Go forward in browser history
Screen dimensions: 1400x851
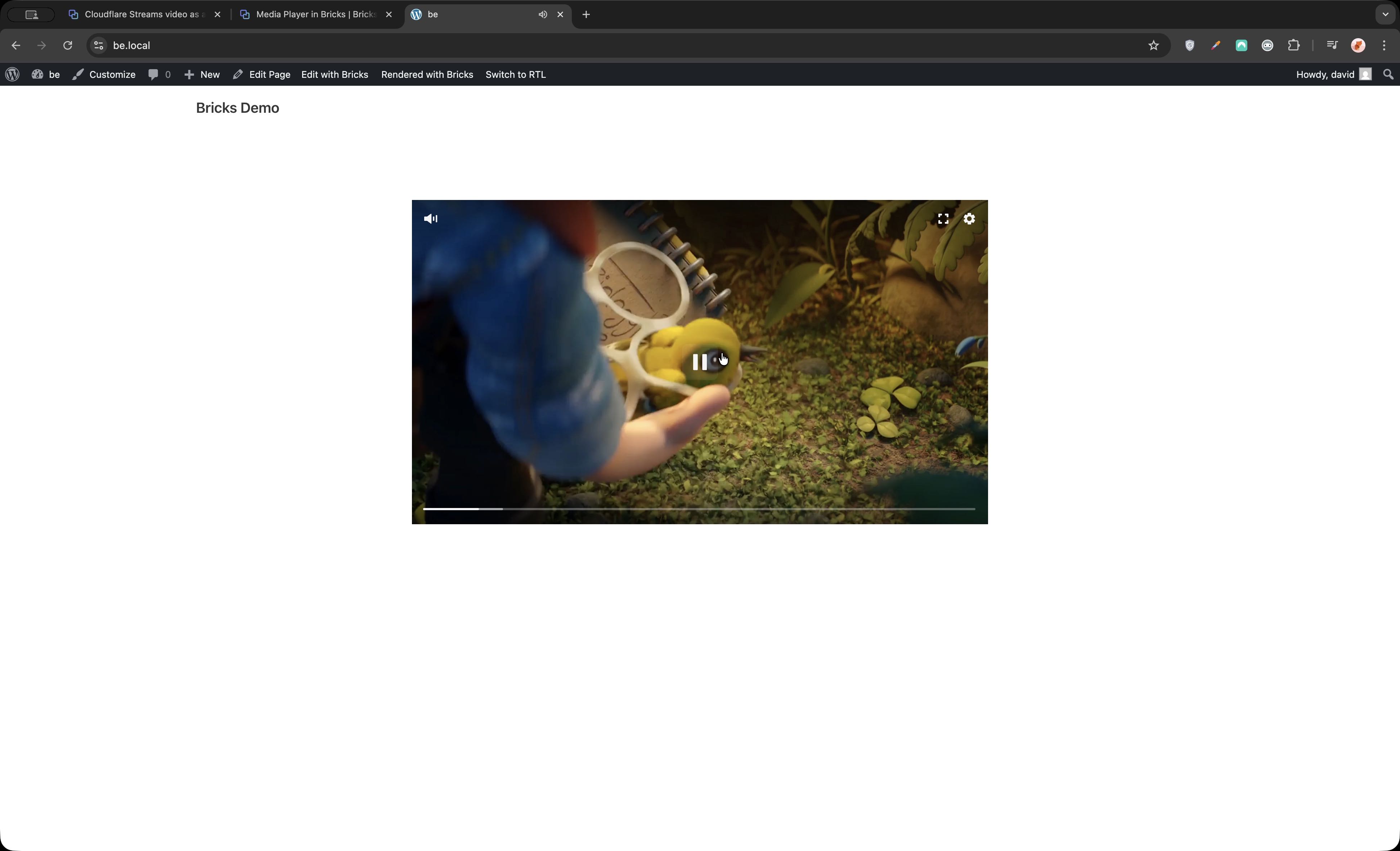41,45
